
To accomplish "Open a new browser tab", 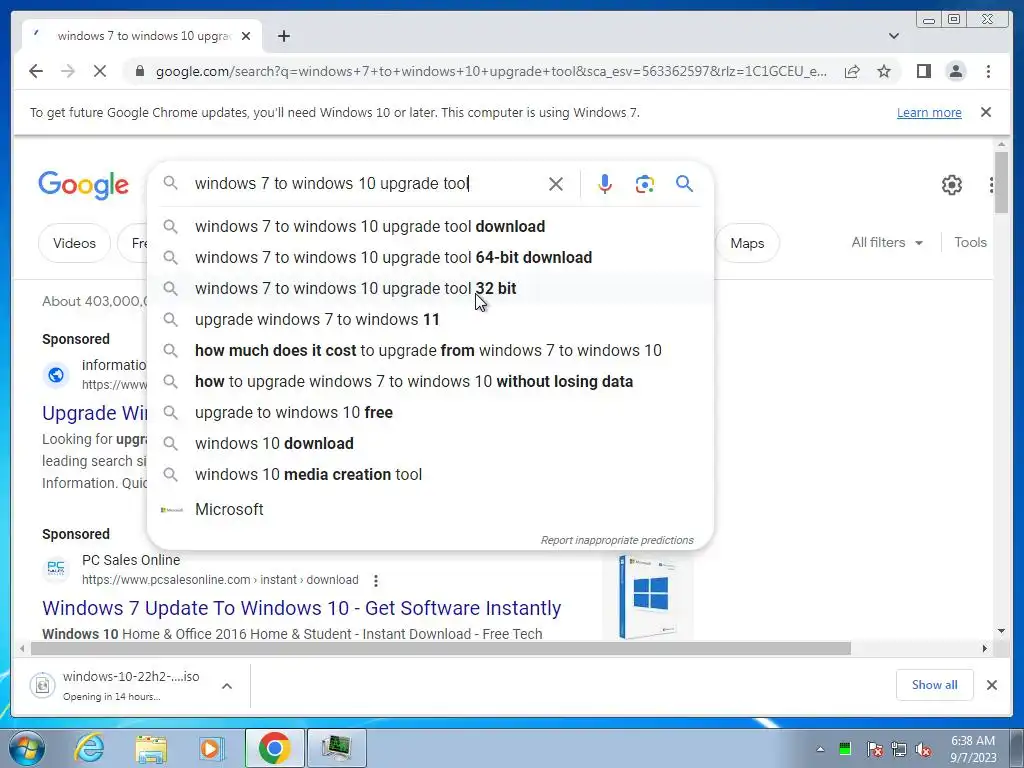I will click(x=283, y=36).
